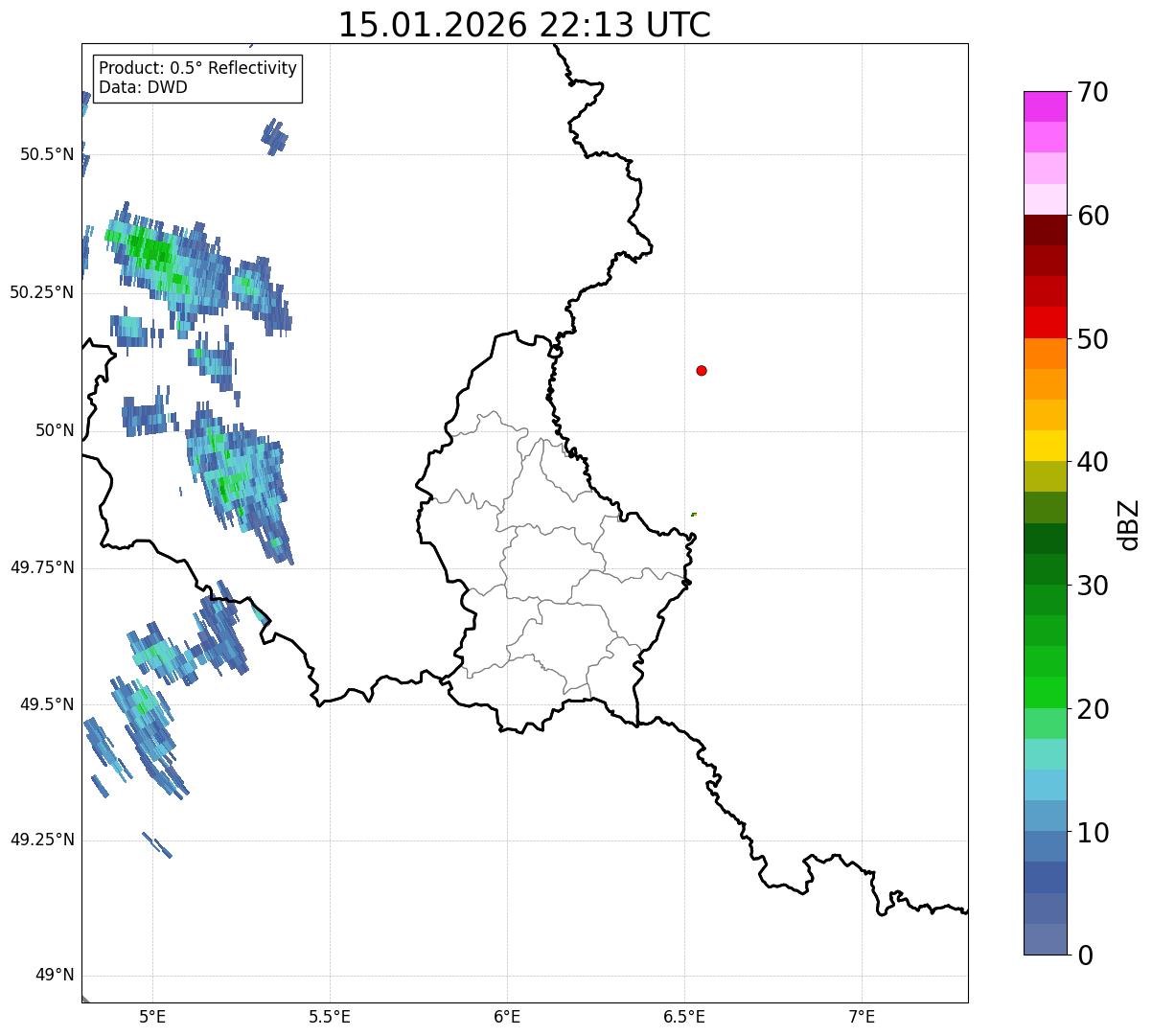Click the 49°N latitude label
Image resolution: width=1152 pixels, height=1036 pixels.
[x=55, y=976]
